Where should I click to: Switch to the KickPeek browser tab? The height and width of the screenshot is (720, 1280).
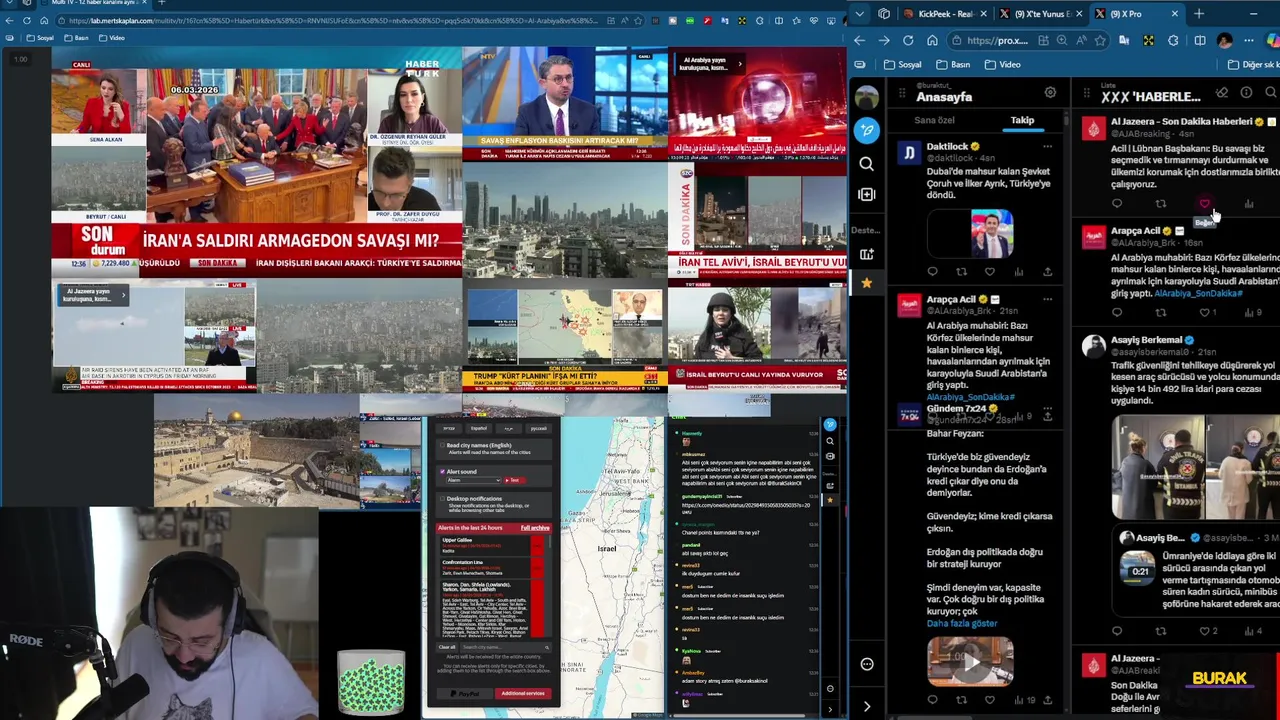[x=947, y=13]
